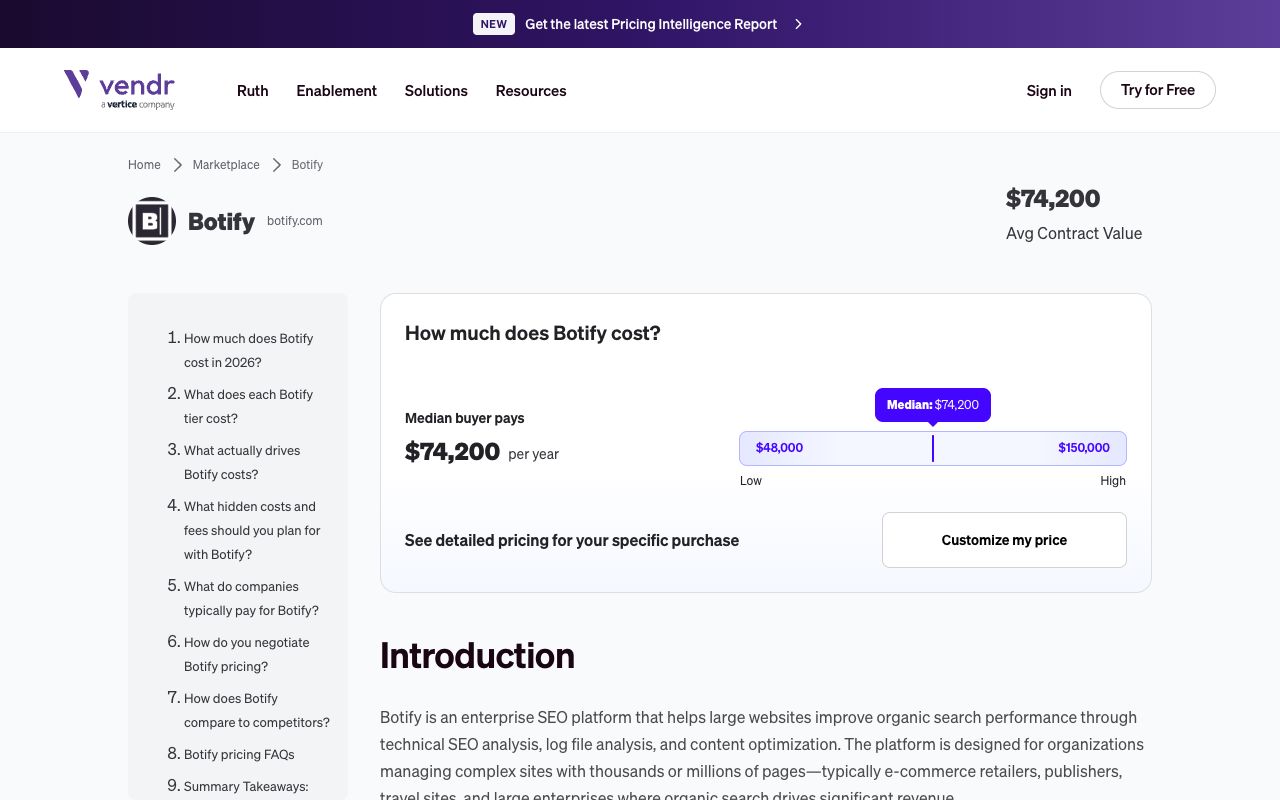Image resolution: width=1280 pixels, height=800 pixels.
Task: Click the $48,000 low price value
Action: (x=779, y=448)
